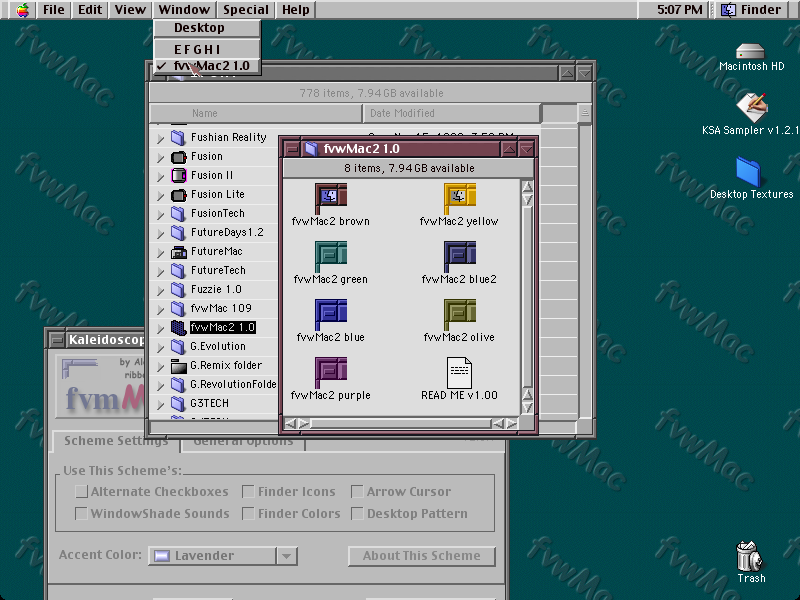
Task: Toggle the Arrow Cursor checkbox
Action: [x=357, y=491]
